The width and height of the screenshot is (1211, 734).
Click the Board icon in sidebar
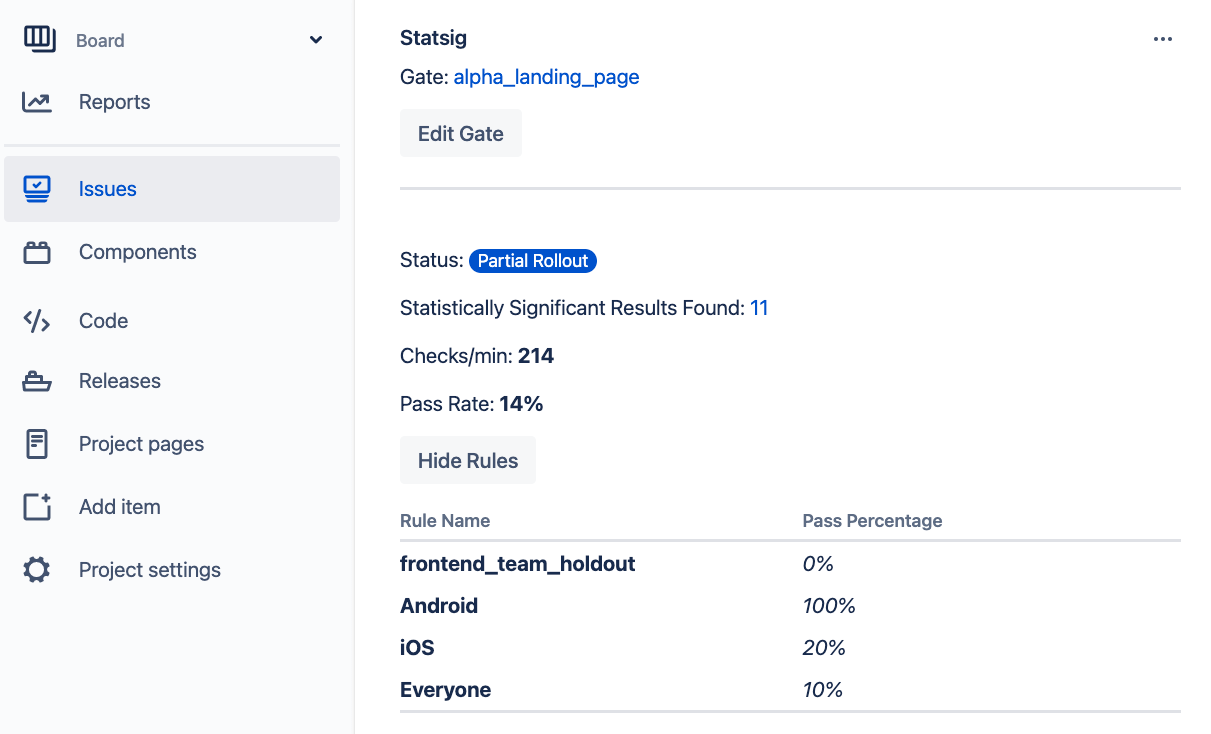(39, 38)
